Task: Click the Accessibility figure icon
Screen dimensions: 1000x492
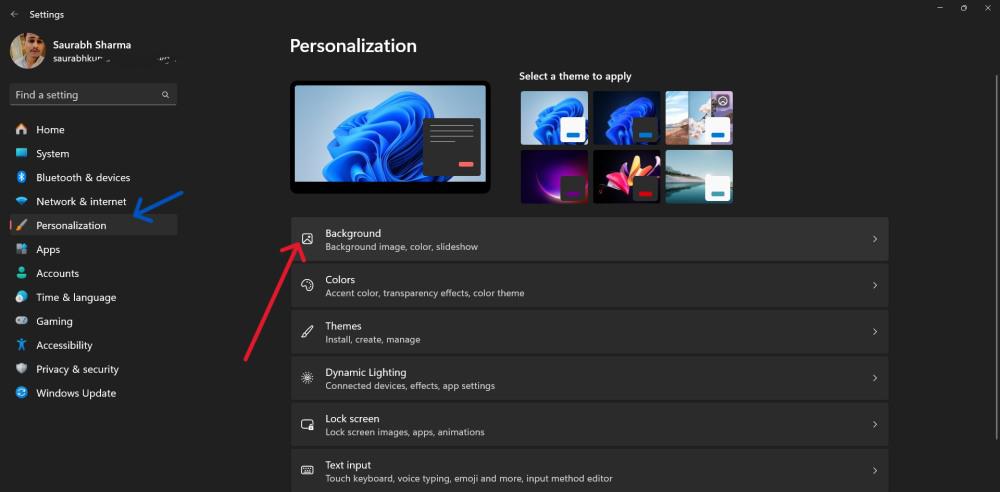Action: click(22, 345)
